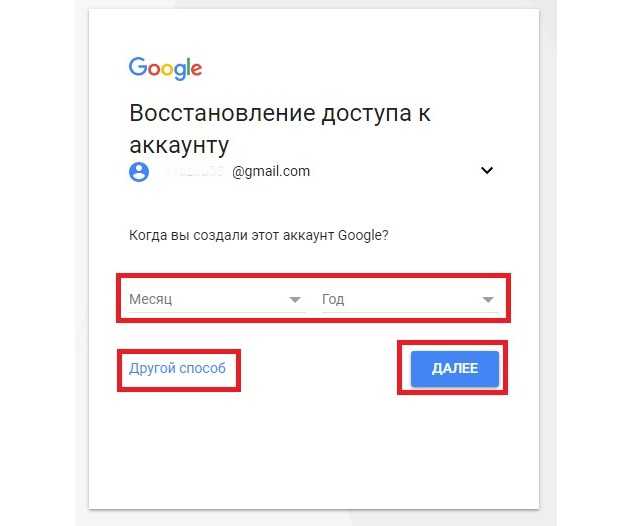Open the Год dropdown arrow
The height and width of the screenshot is (526, 640).
pyautogui.click(x=488, y=300)
